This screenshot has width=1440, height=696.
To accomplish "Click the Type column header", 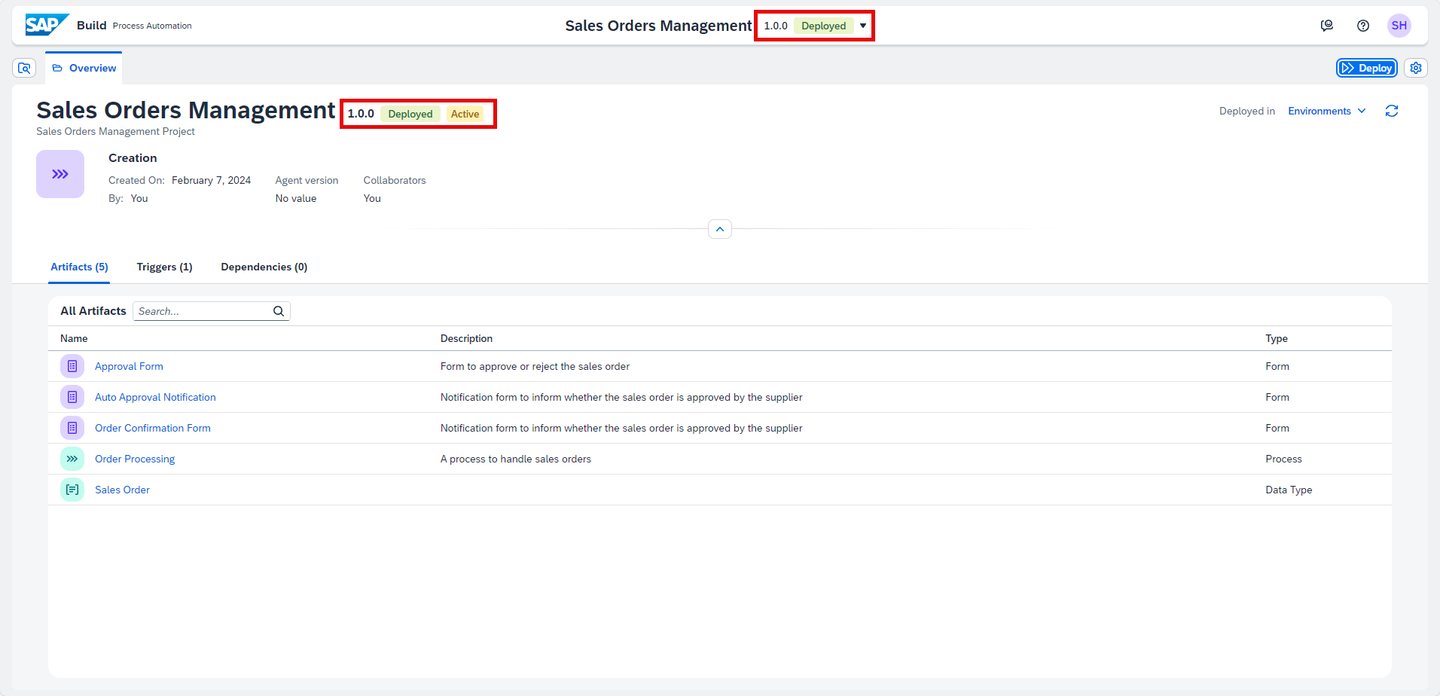I will pyautogui.click(x=1277, y=339).
